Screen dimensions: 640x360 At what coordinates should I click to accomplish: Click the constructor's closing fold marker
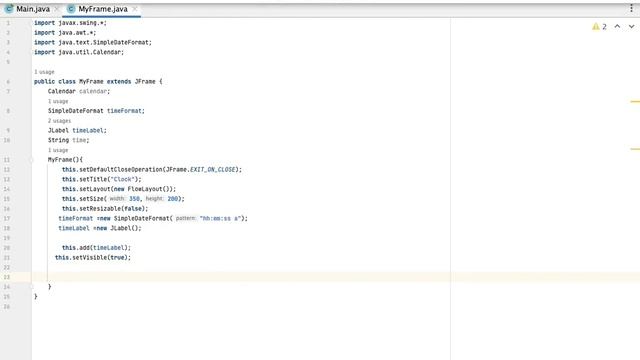pyautogui.click(x=31, y=287)
